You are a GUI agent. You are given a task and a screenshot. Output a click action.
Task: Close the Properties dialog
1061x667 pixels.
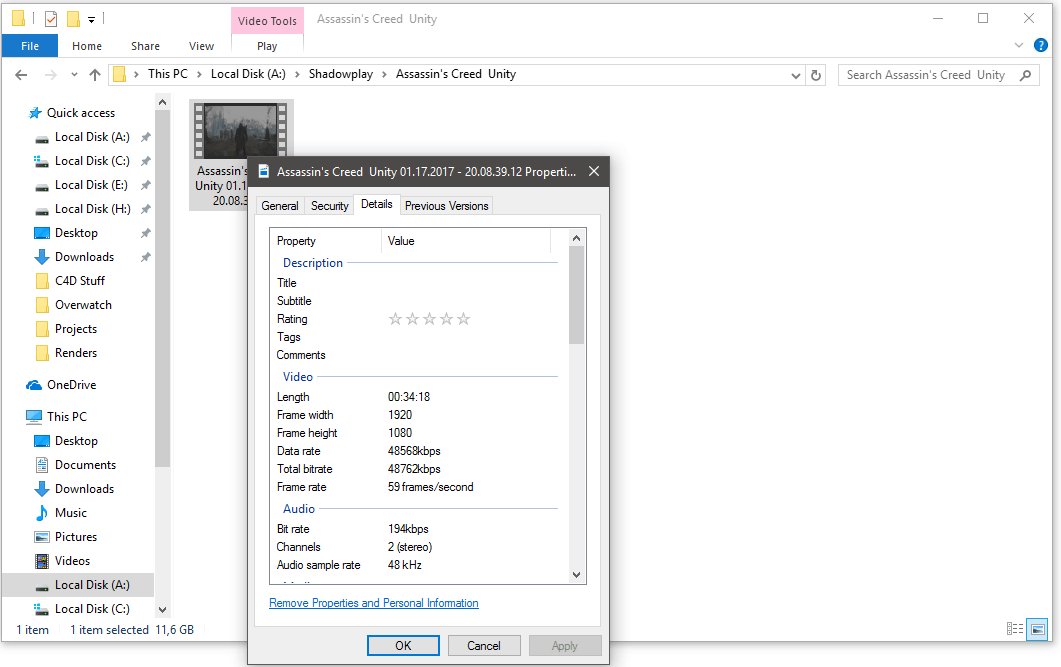coord(593,171)
